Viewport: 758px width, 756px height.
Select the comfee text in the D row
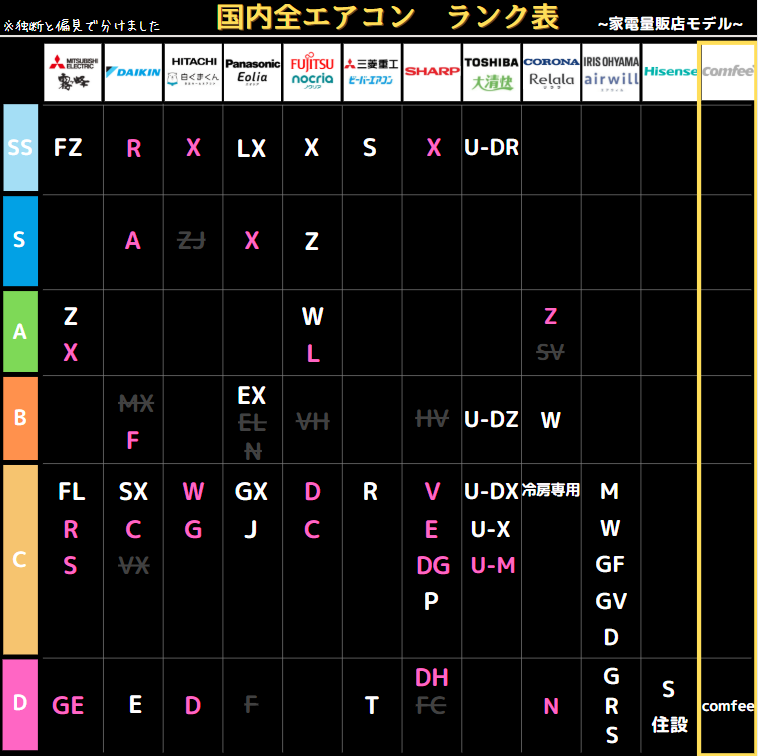coord(728,706)
